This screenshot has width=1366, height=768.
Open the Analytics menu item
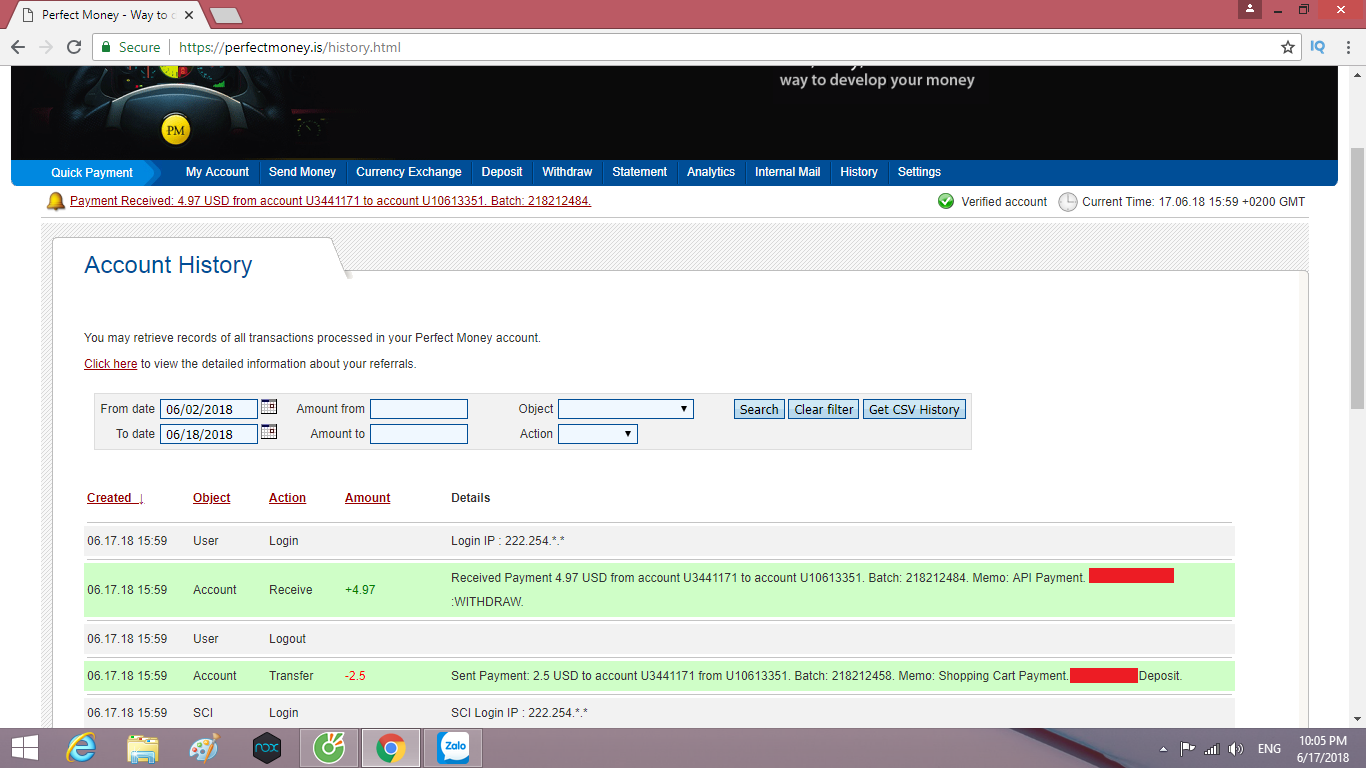click(711, 172)
